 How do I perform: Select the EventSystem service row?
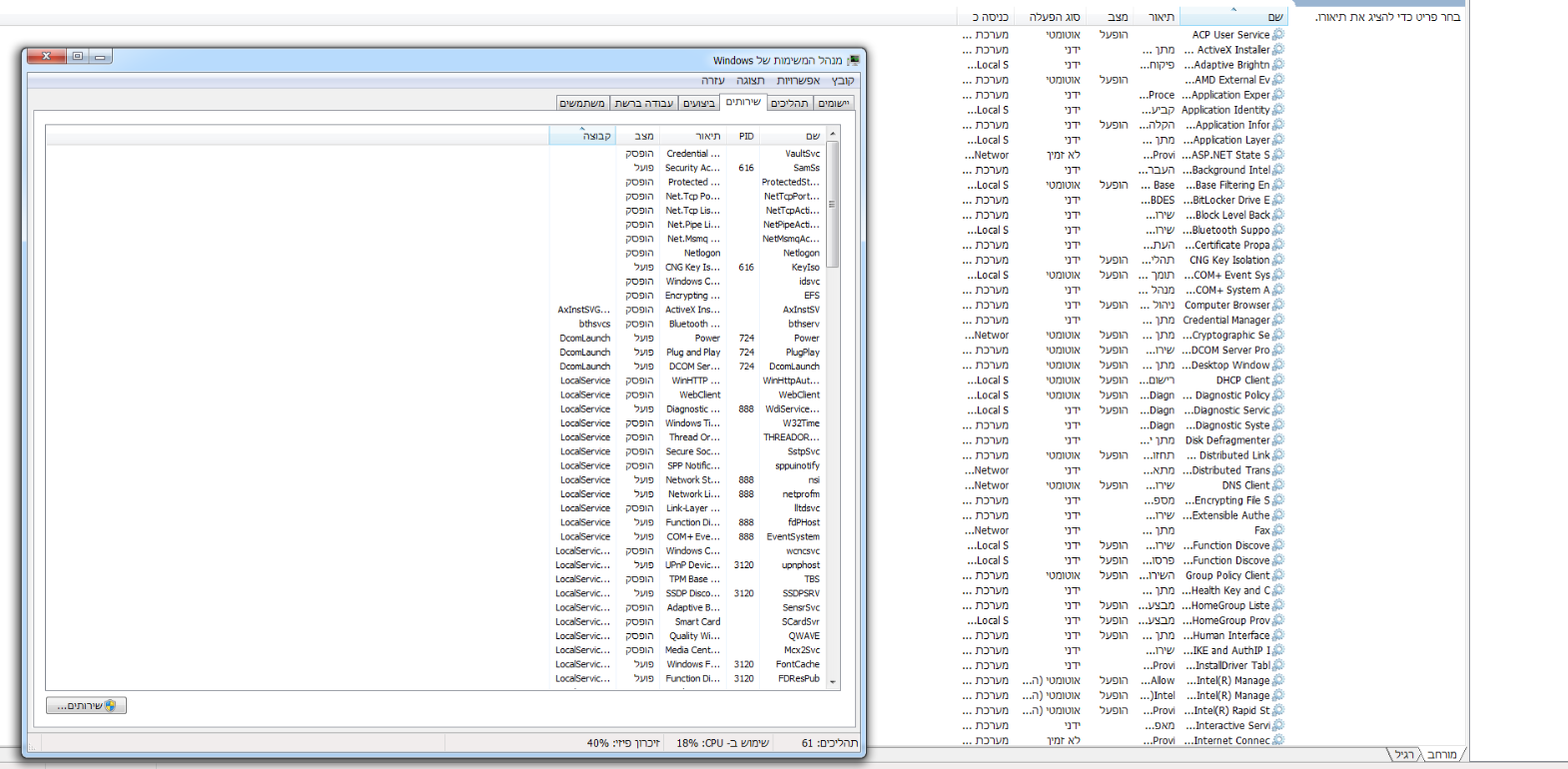[x=435, y=536]
